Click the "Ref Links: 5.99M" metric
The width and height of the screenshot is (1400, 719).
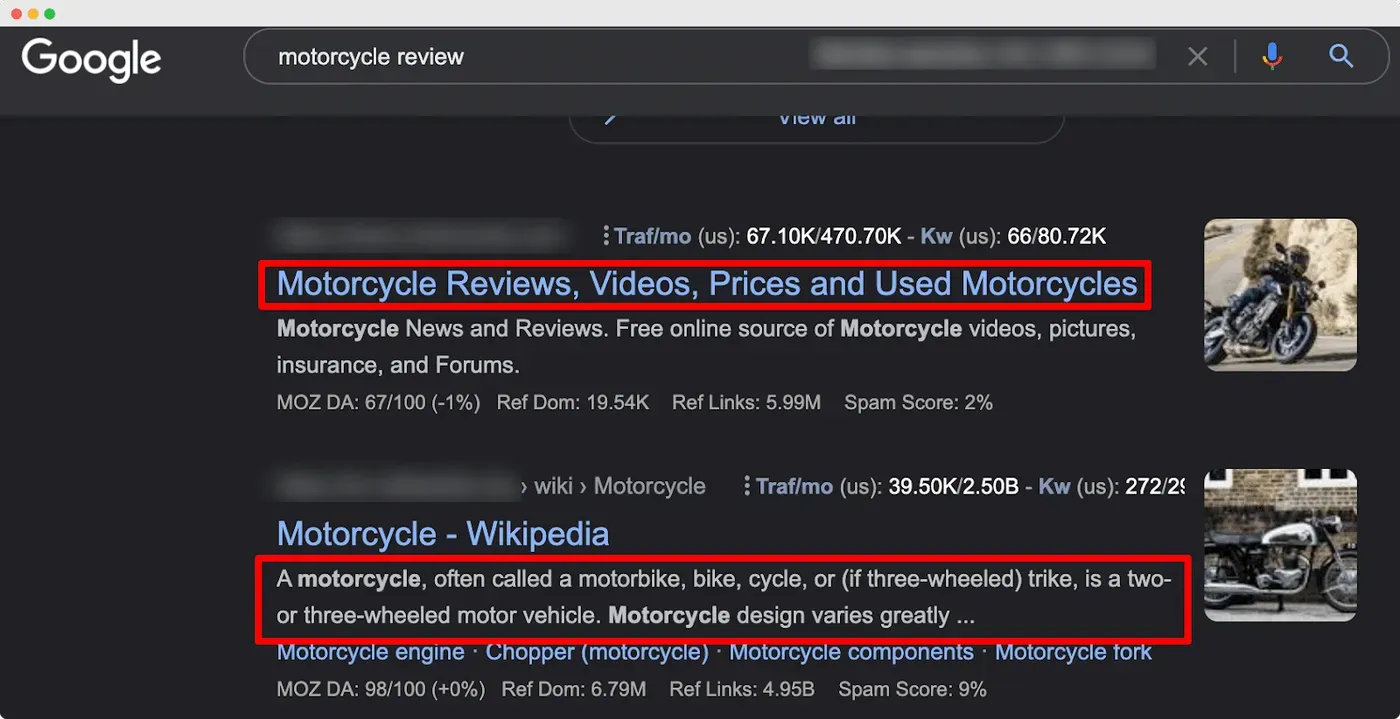pyautogui.click(x=746, y=403)
